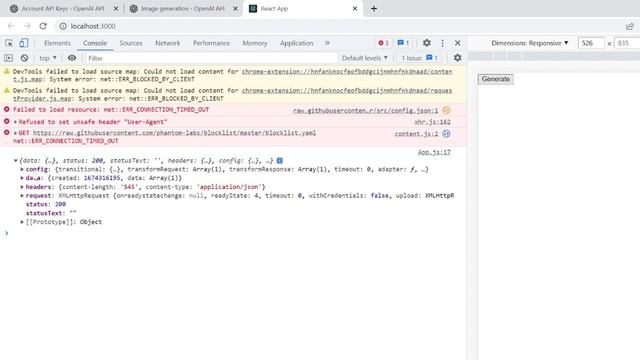
Task: Open the DevTools settings gear
Action: (427, 43)
